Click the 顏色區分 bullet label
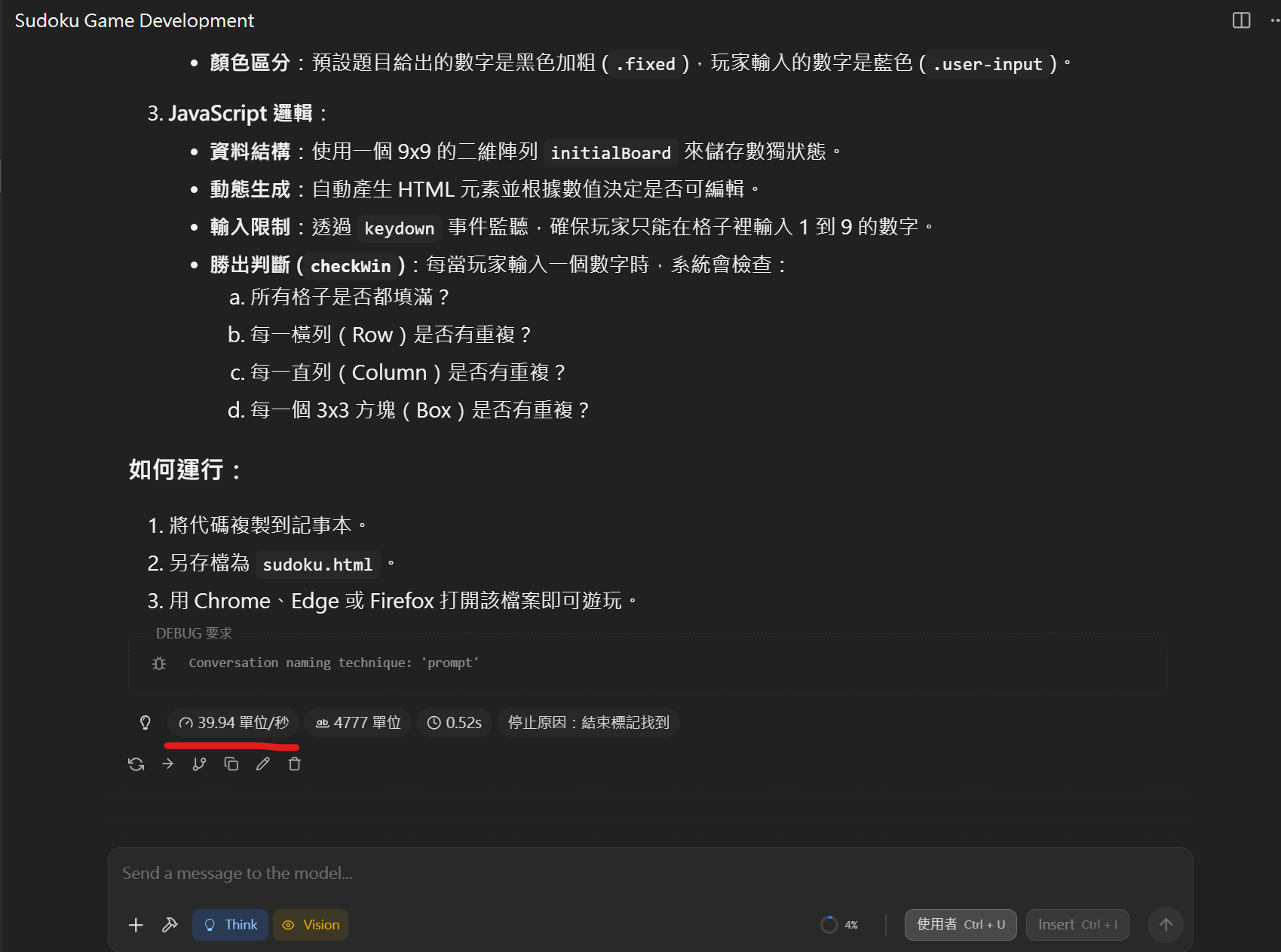Viewport: 1281px width, 952px height. pyautogui.click(x=250, y=63)
